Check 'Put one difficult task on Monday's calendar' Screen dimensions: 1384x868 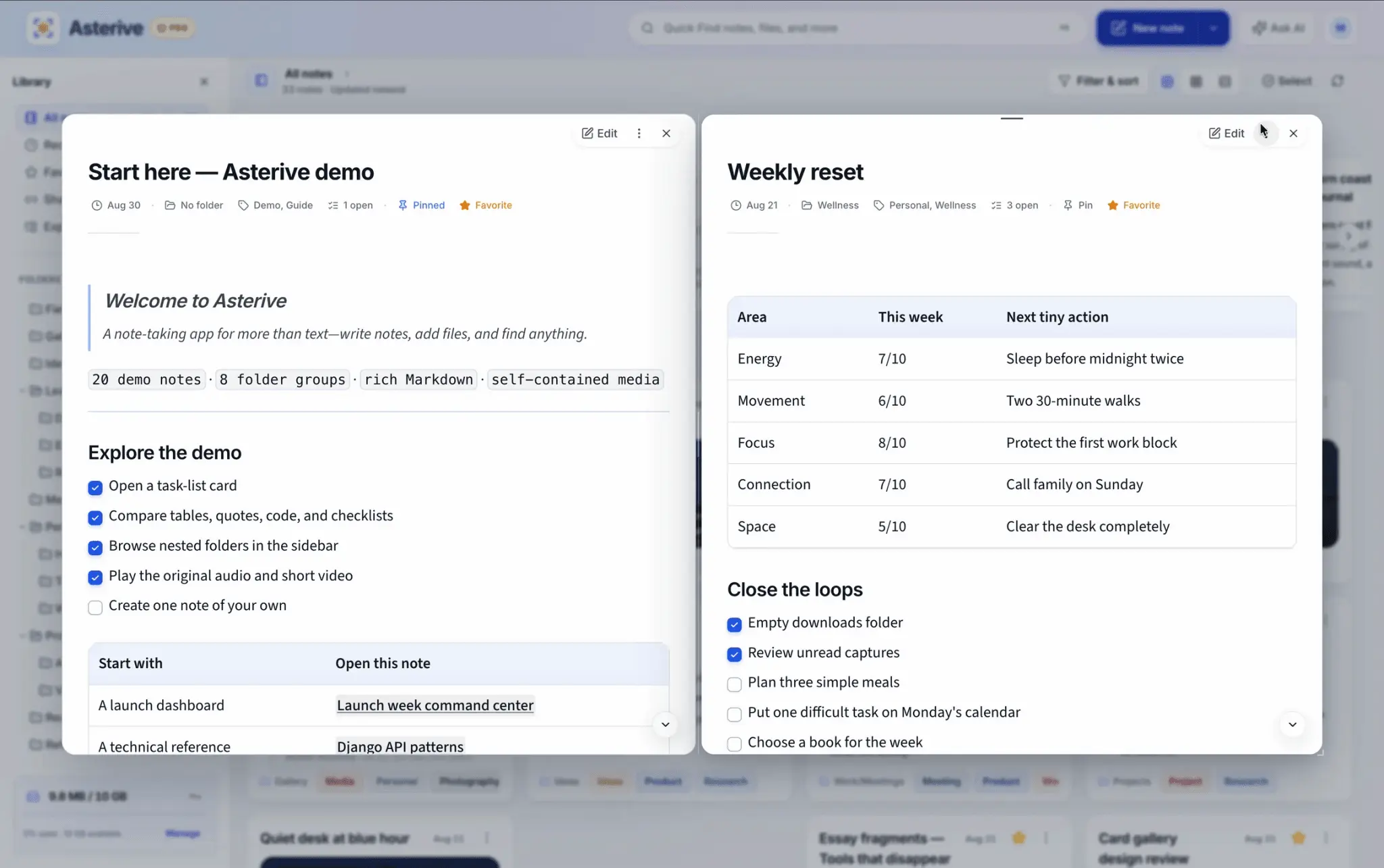pyautogui.click(x=735, y=714)
